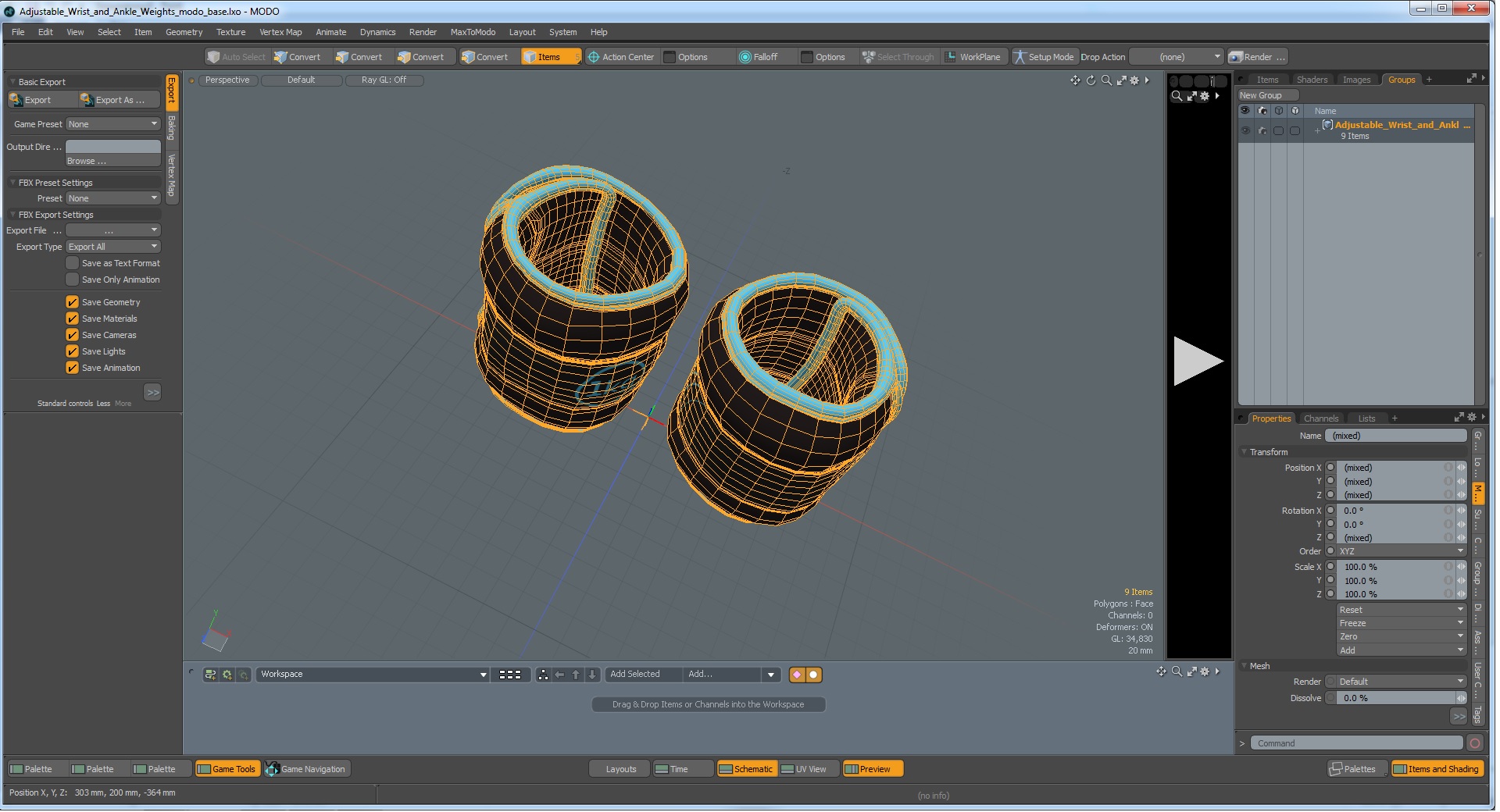
Task: Click the schematic grid-dots layout icon
Action: pyautogui.click(x=510, y=675)
